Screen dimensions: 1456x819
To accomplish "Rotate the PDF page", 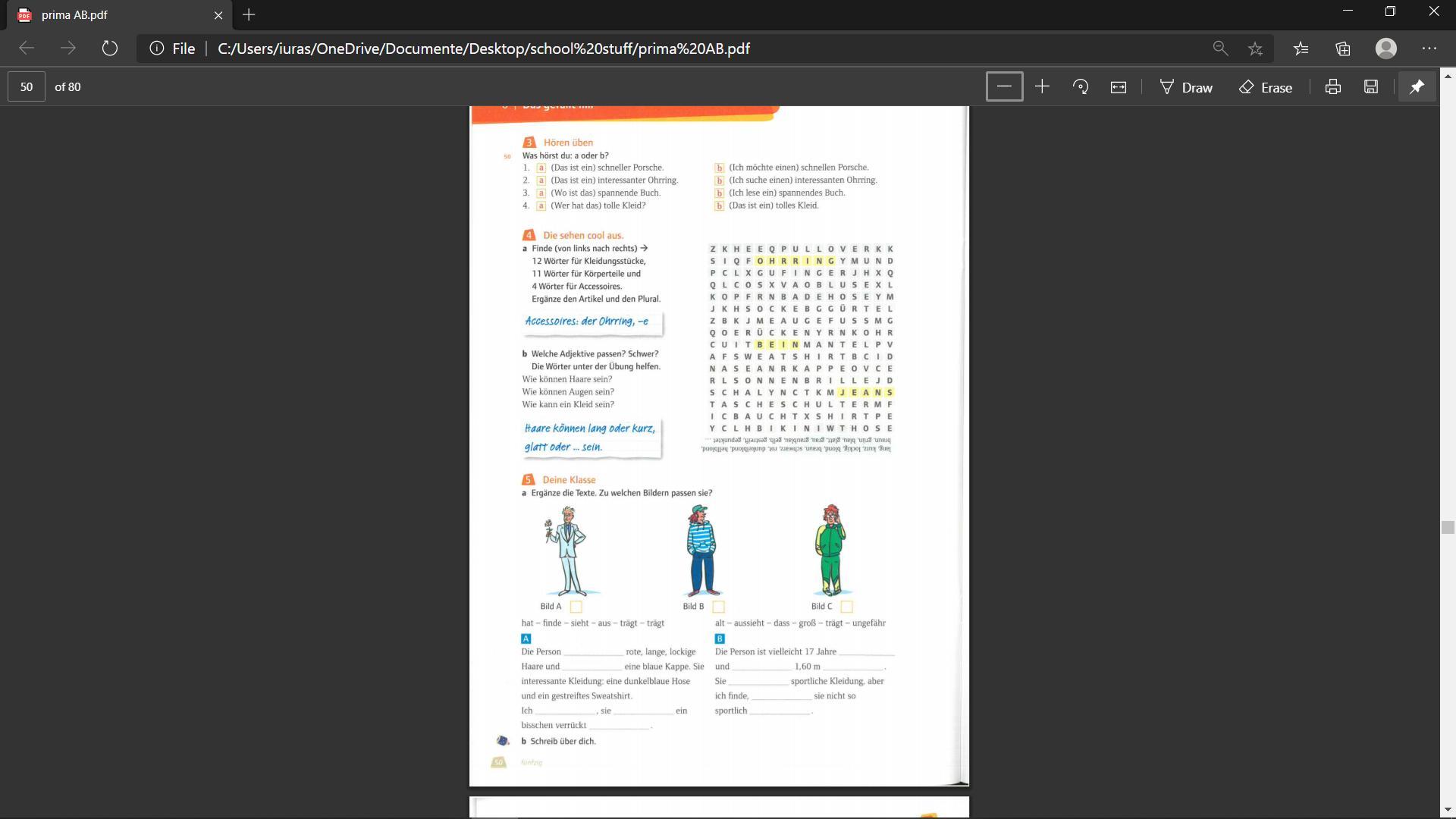I will coord(1081,87).
